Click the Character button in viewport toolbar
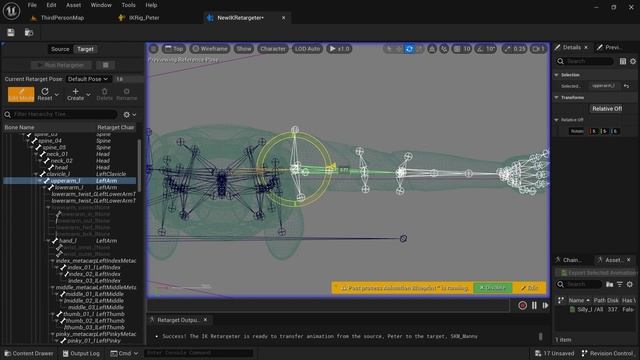This screenshot has width=640, height=360. click(273, 49)
